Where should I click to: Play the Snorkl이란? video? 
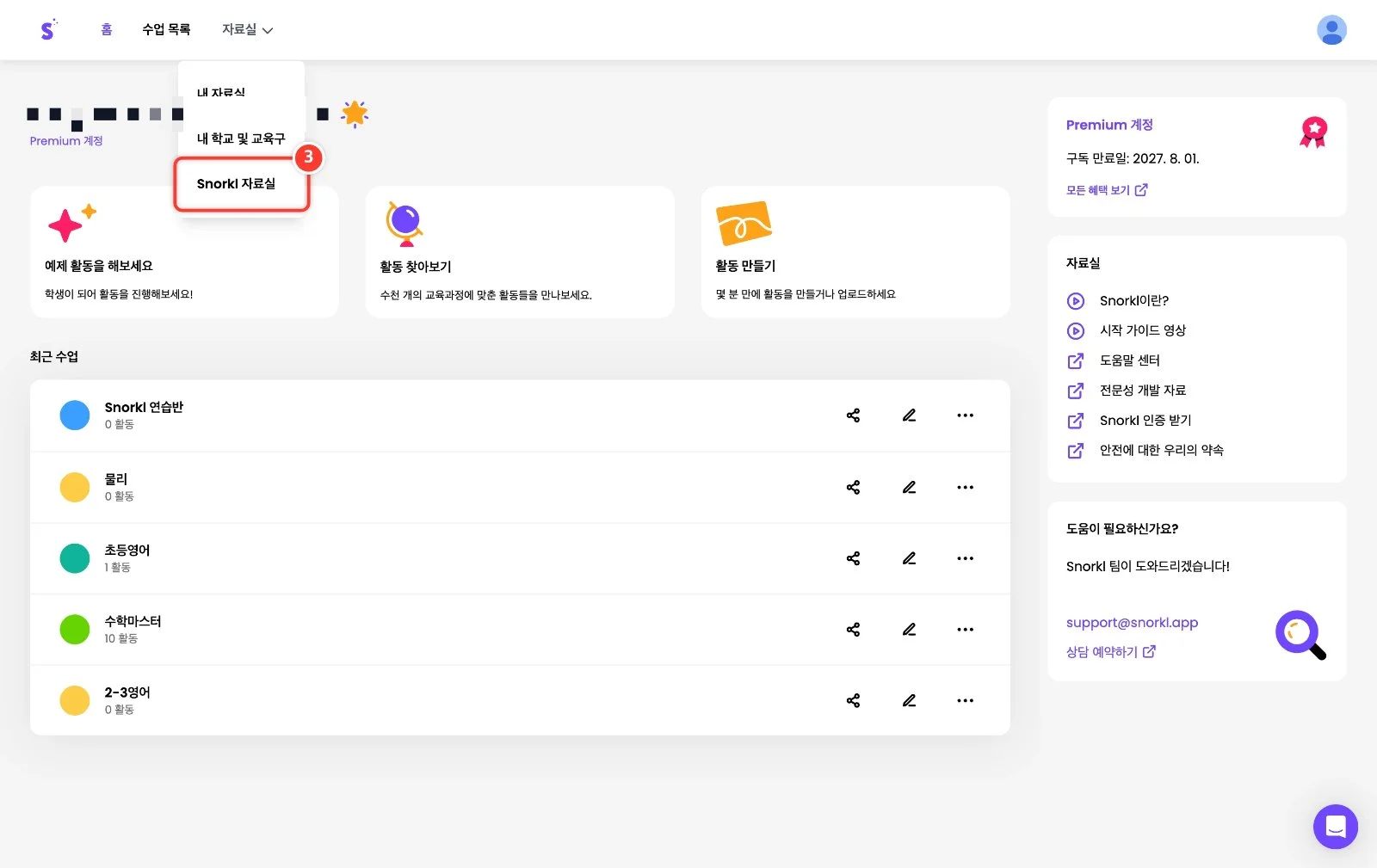(1118, 301)
